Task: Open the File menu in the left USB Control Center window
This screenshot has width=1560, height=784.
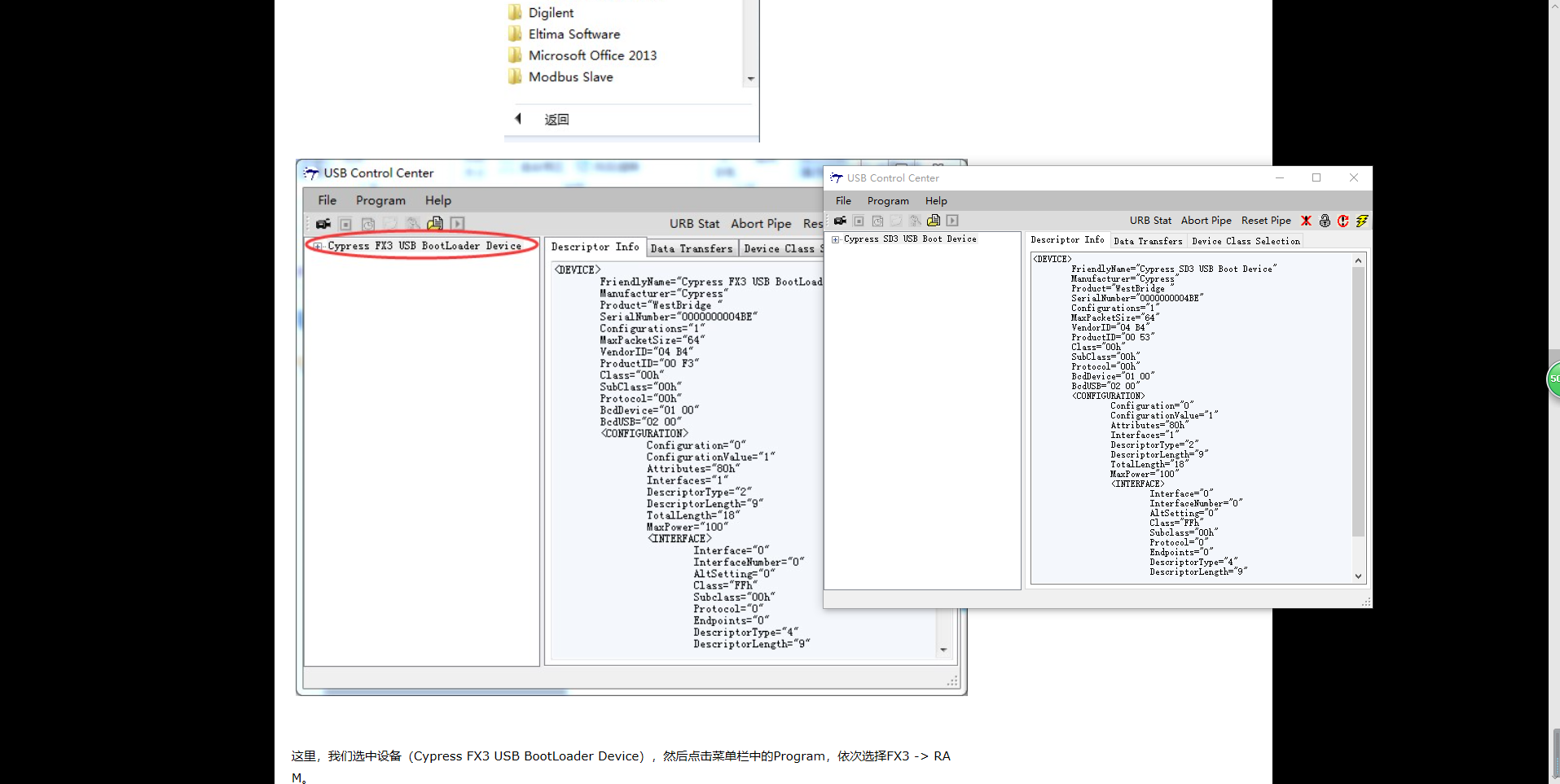Action: 327,199
